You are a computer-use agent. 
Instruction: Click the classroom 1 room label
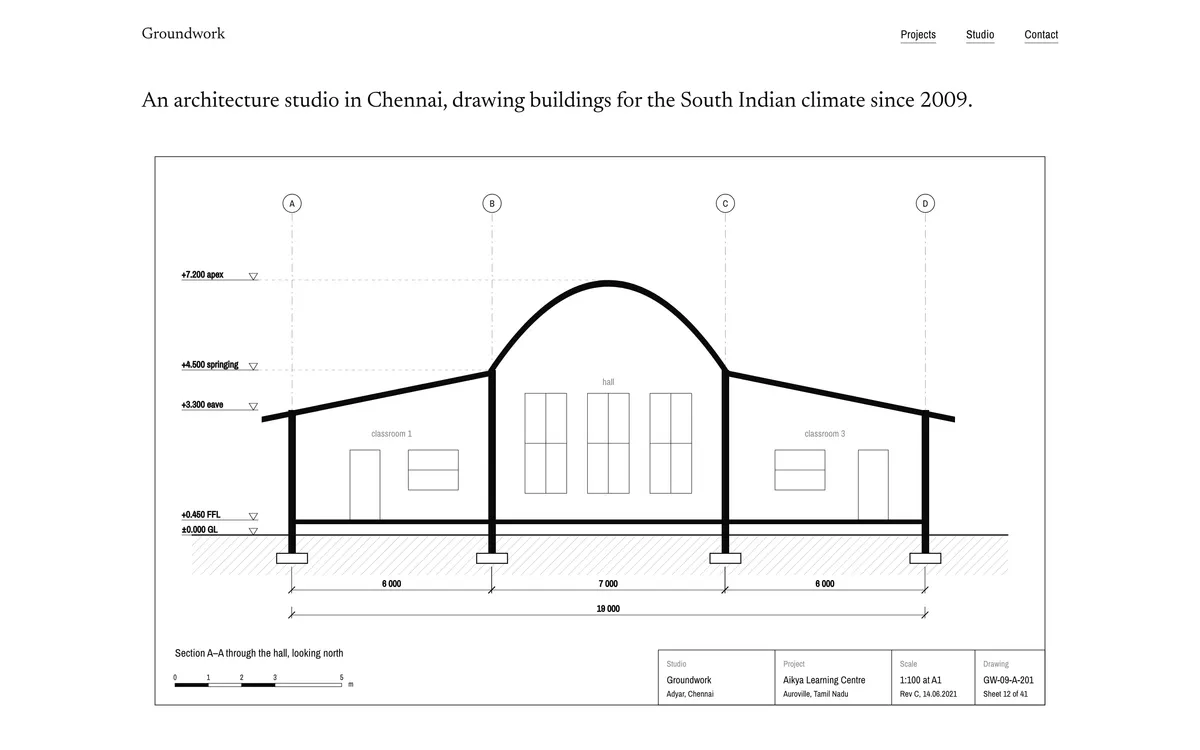(x=391, y=434)
